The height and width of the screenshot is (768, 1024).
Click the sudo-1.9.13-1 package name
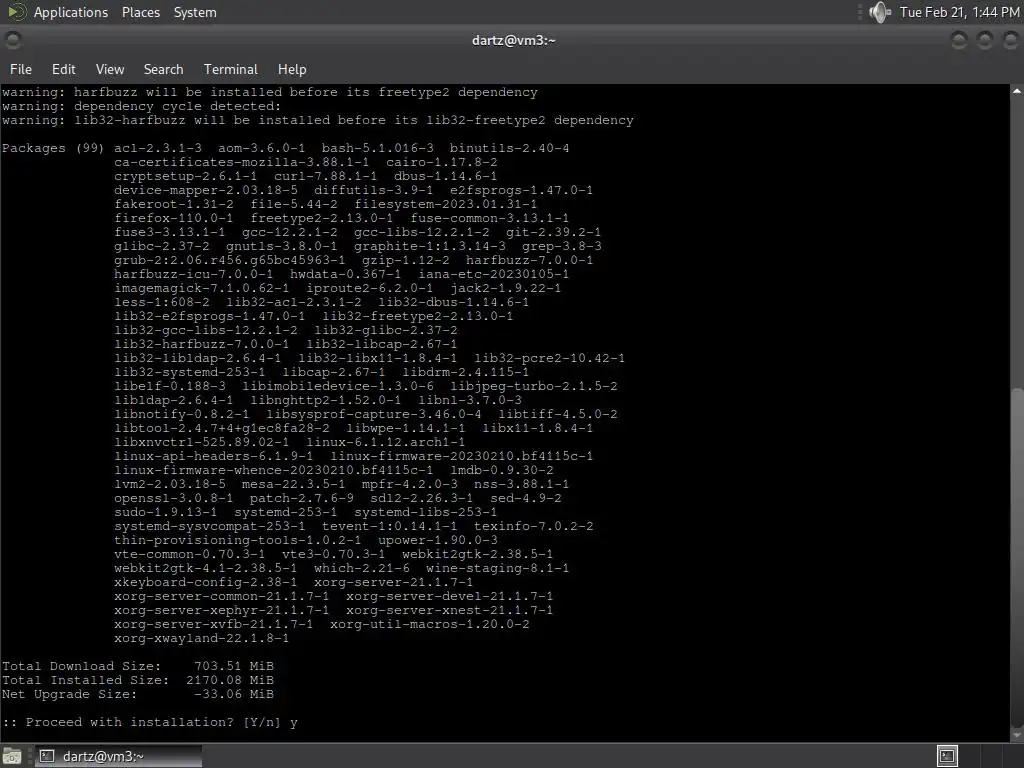(165, 512)
